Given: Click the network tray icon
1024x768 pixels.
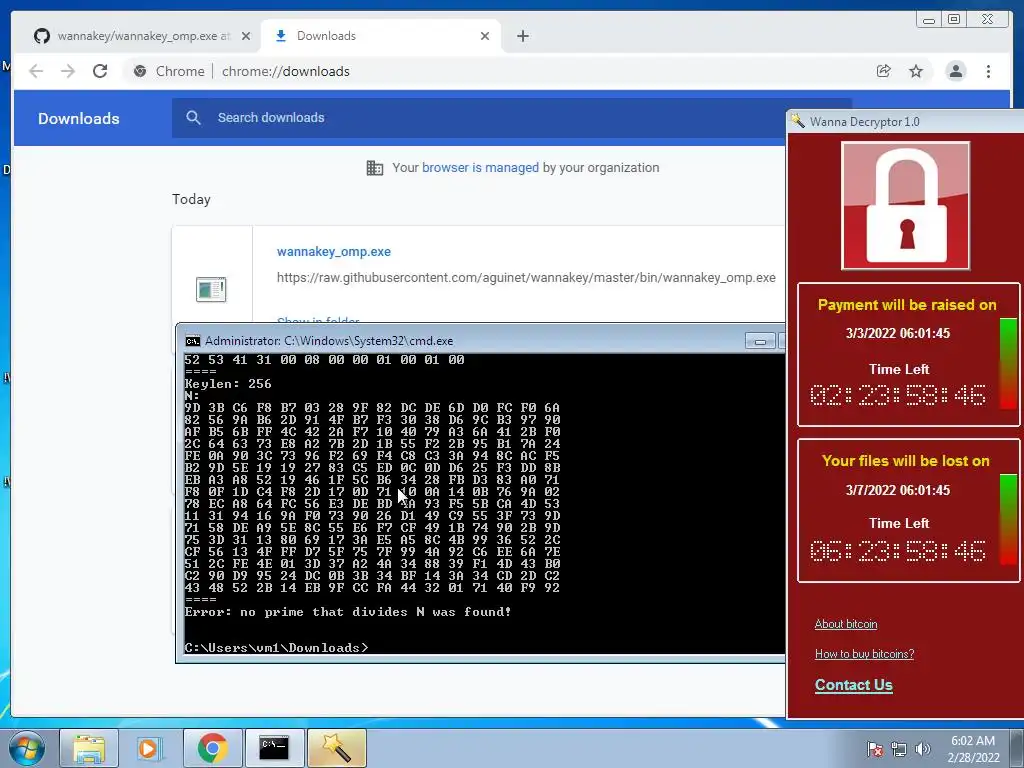Looking at the screenshot, I should 899,749.
